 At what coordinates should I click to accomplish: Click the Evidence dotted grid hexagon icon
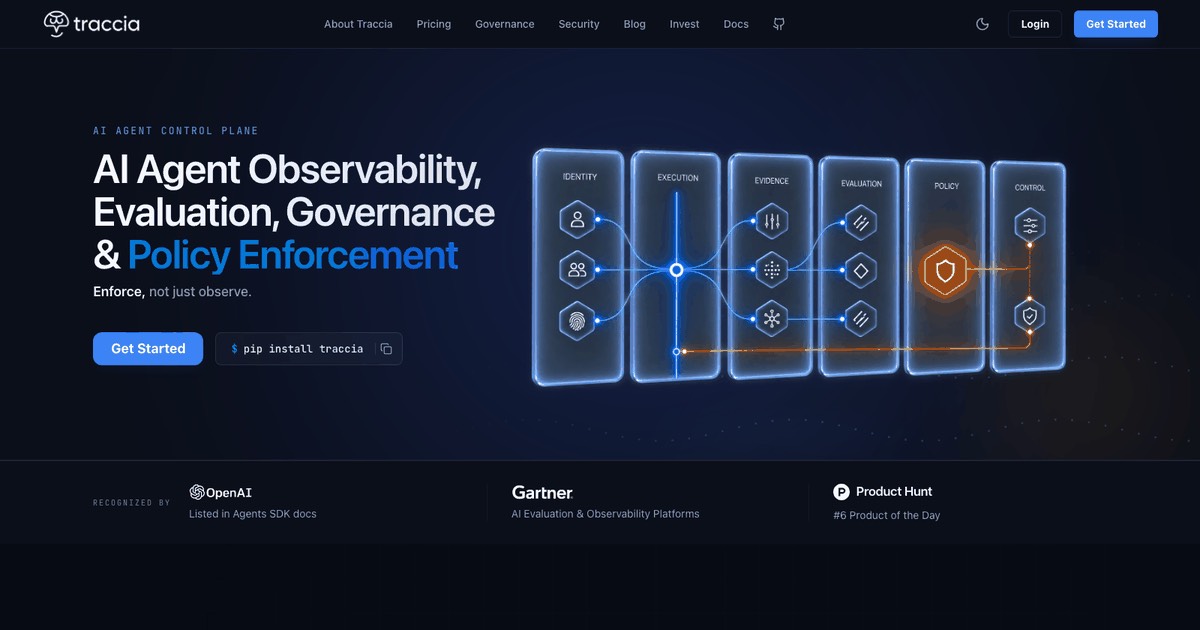771,269
